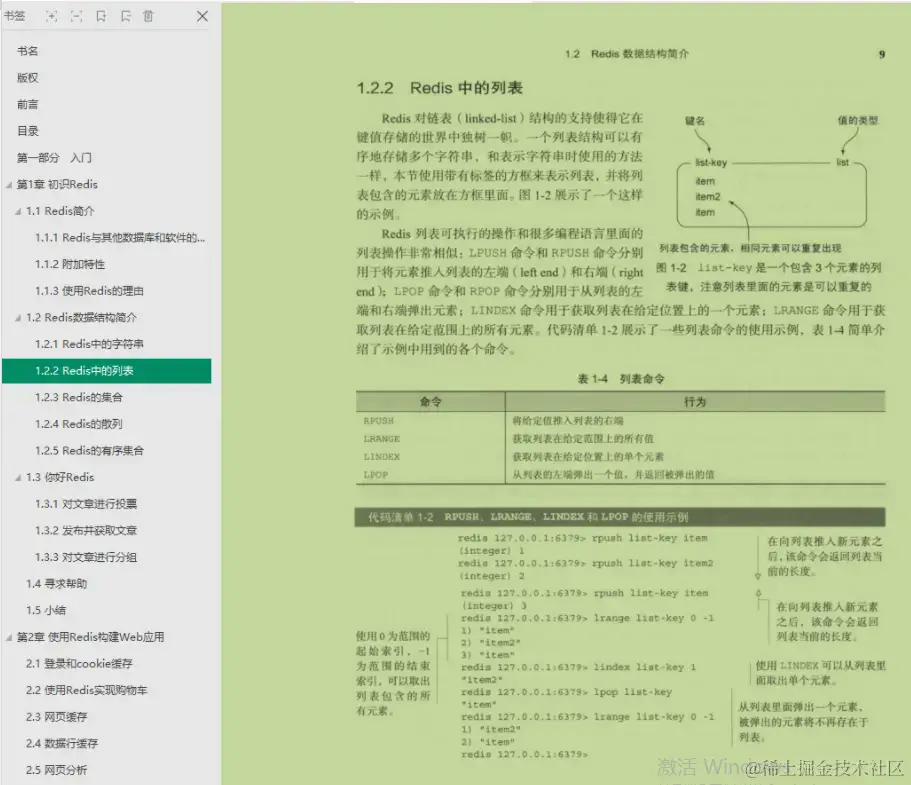Go to 1.3.3 对文章进行分组

coord(85,558)
